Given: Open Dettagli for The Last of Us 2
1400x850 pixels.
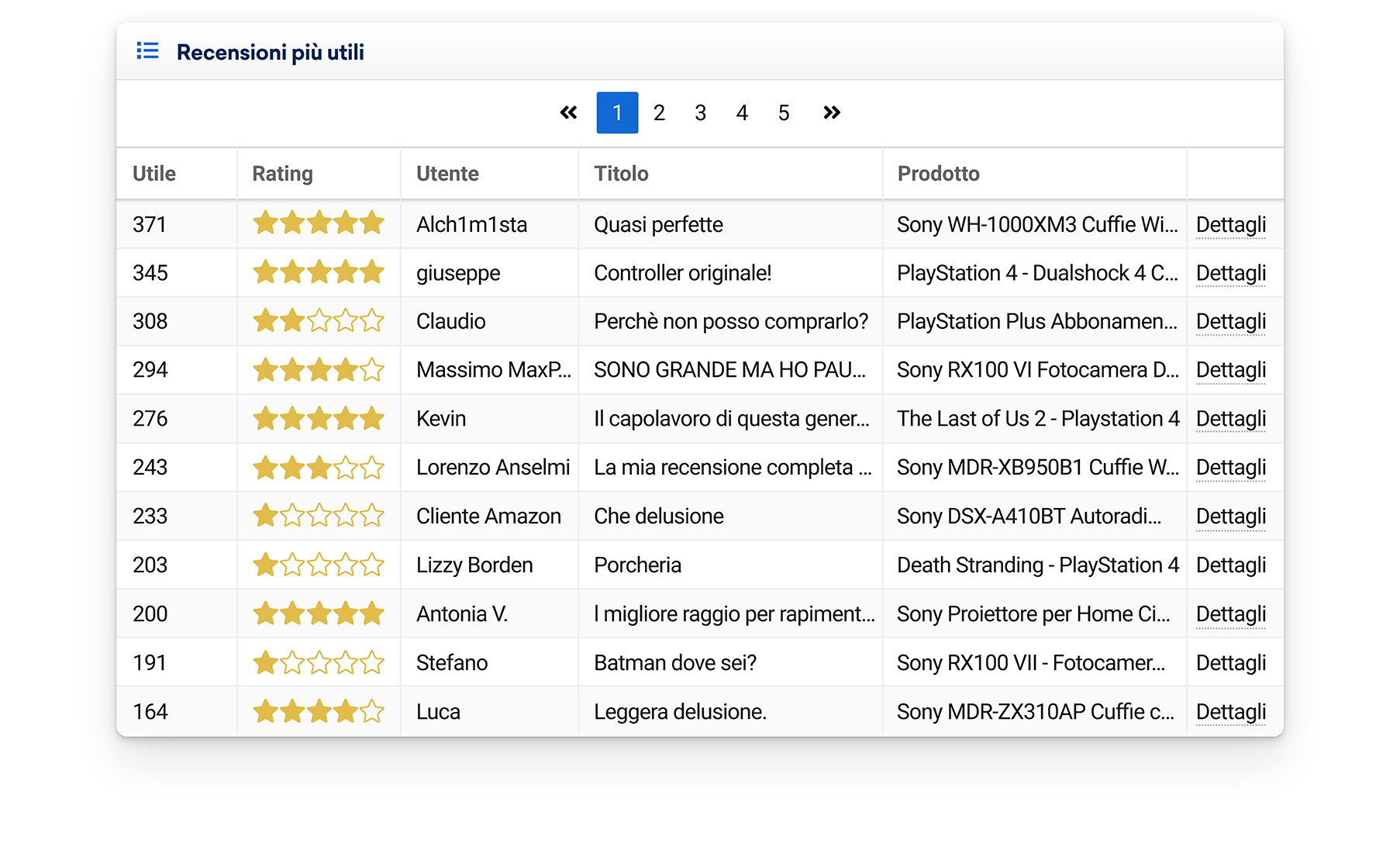Looking at the screenshot, I should (1230, 419).
